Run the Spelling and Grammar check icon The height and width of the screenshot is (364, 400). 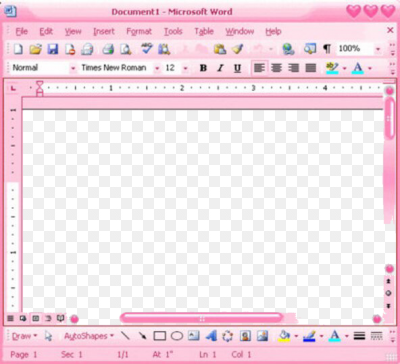[x=146, y=49]
